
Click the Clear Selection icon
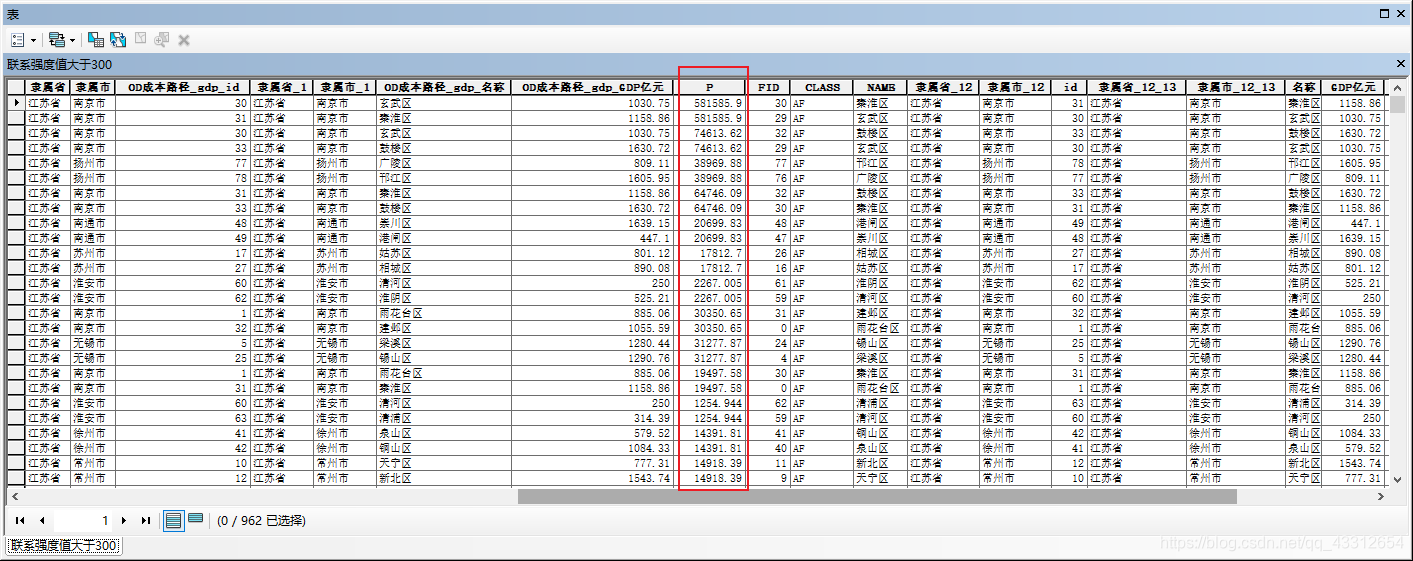[140, 40]
